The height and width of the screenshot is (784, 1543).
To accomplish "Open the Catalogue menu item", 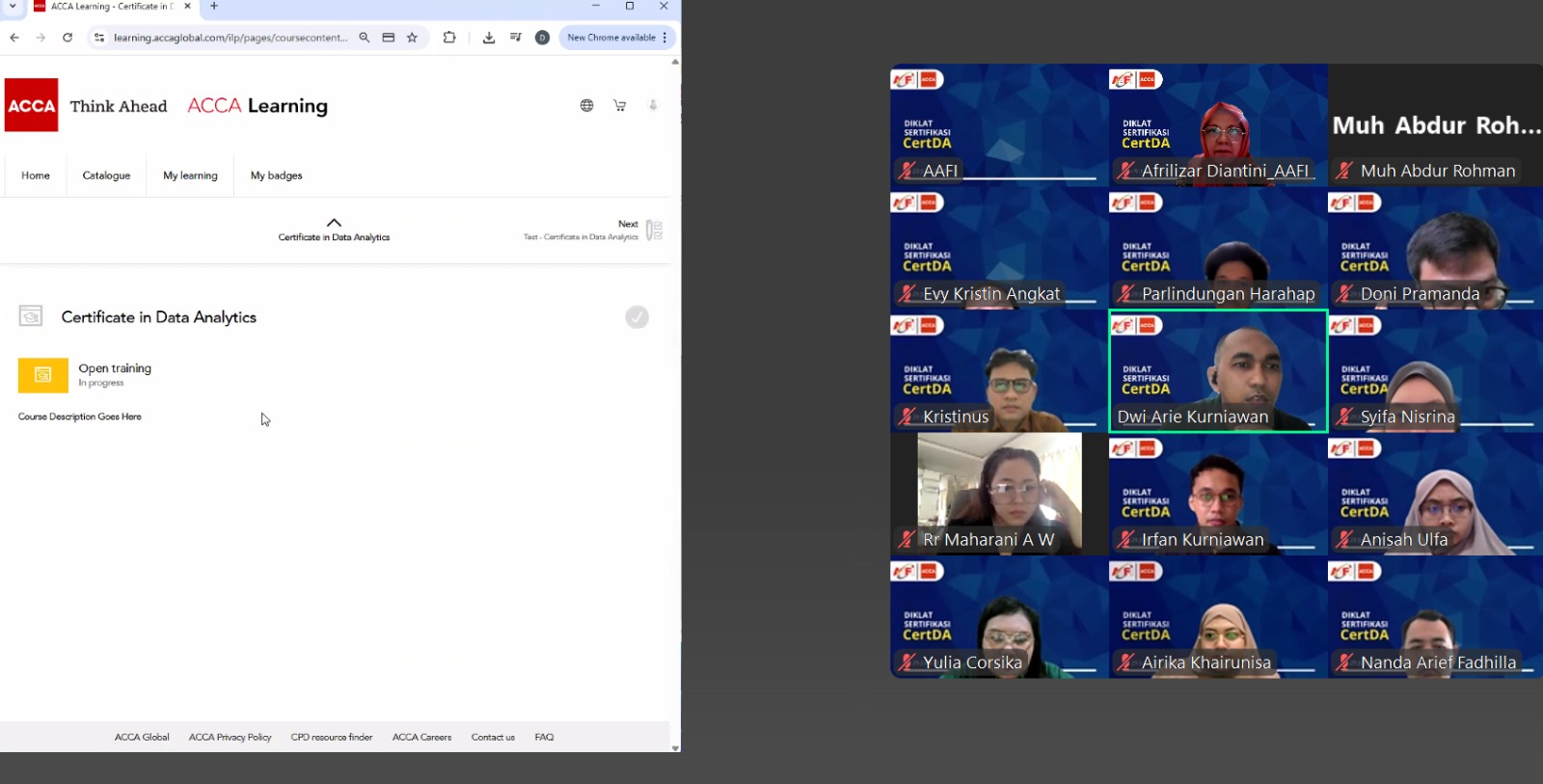I will (x=106, y=176).
